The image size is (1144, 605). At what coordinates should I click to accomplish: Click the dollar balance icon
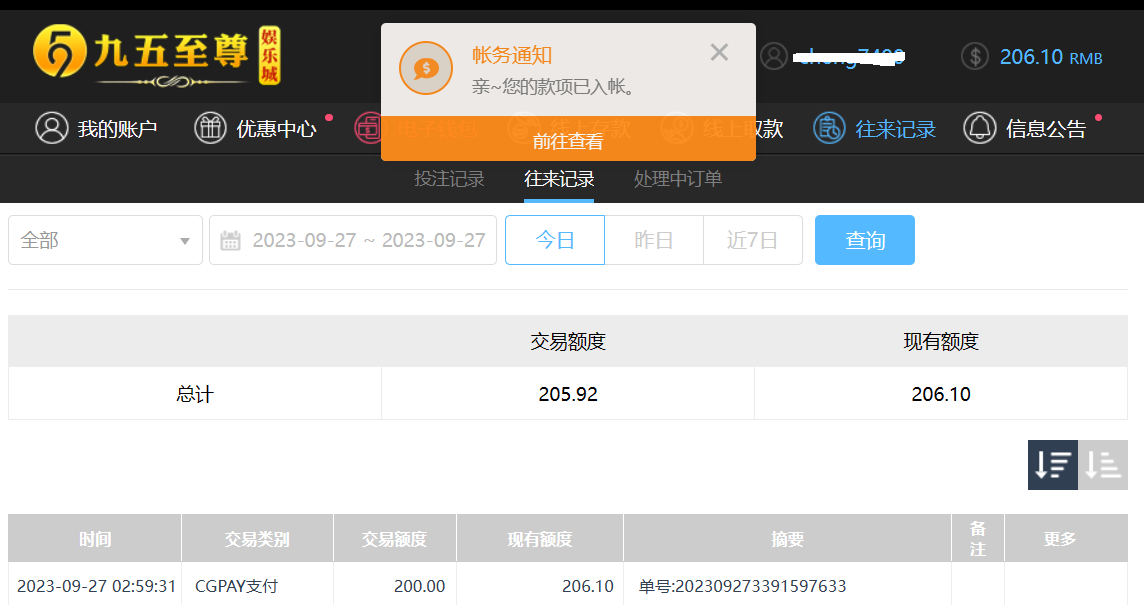pyautogui.click(x=975, y=56)
